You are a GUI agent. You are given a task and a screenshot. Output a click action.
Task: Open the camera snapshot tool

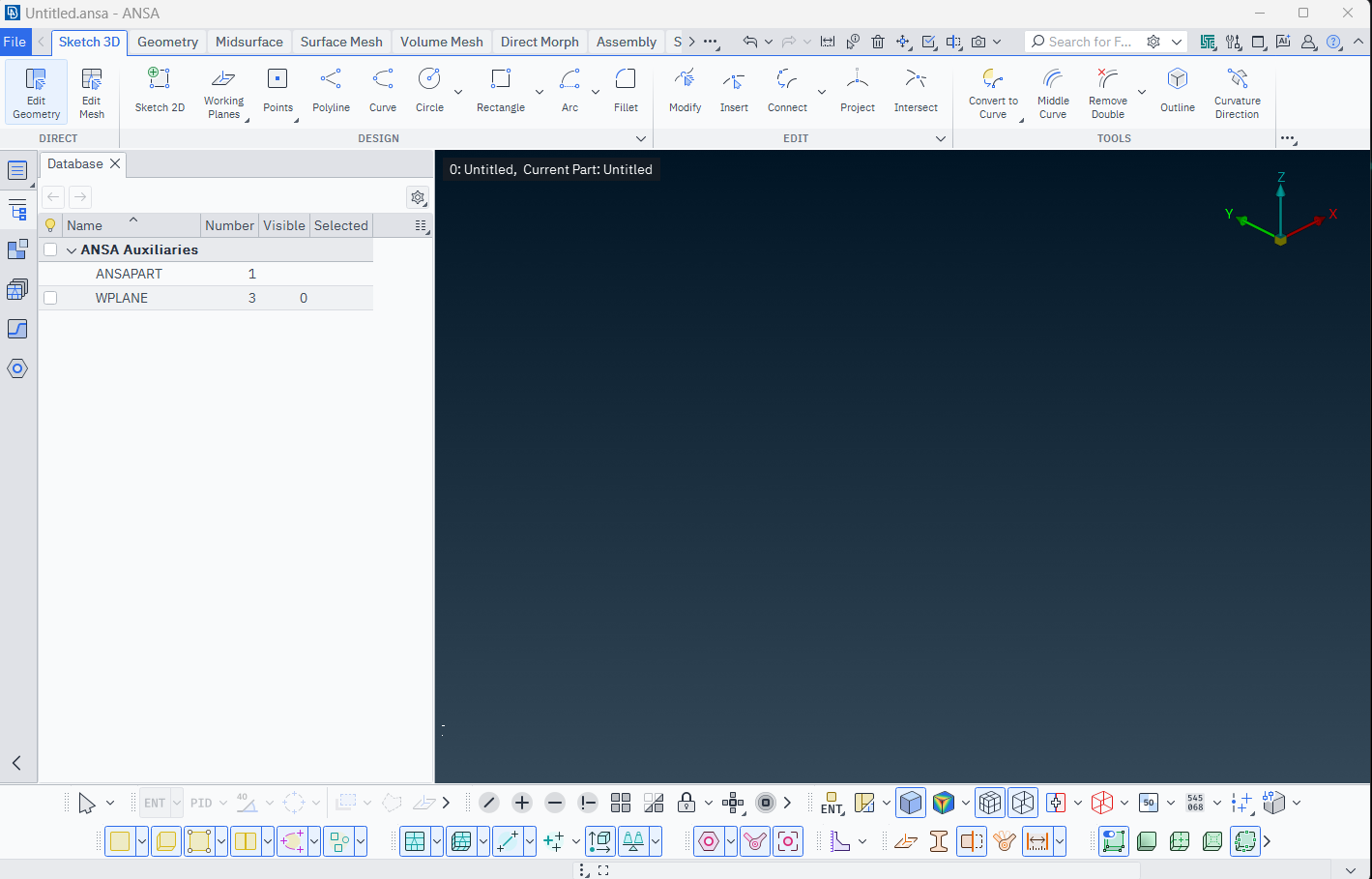(978, 42)
